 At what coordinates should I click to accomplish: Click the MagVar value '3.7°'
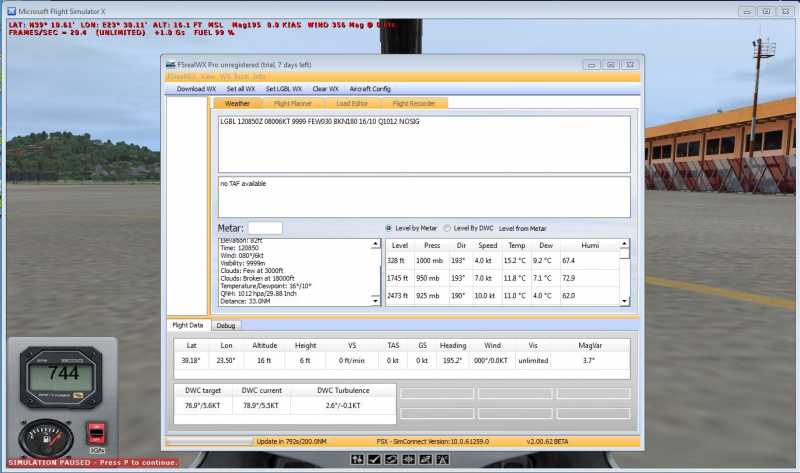coord(589,361)
